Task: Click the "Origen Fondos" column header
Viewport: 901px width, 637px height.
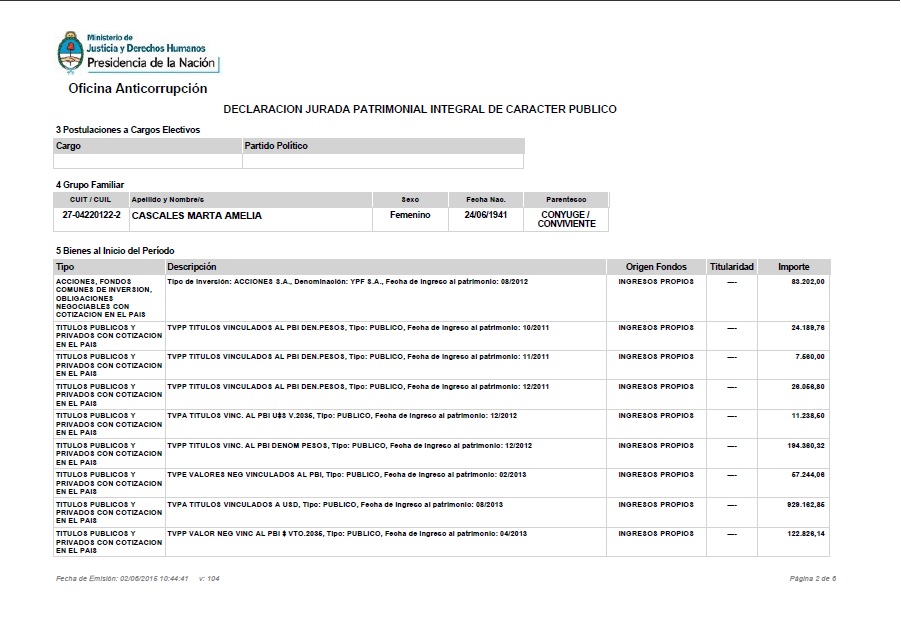Action: pos(656,267)
